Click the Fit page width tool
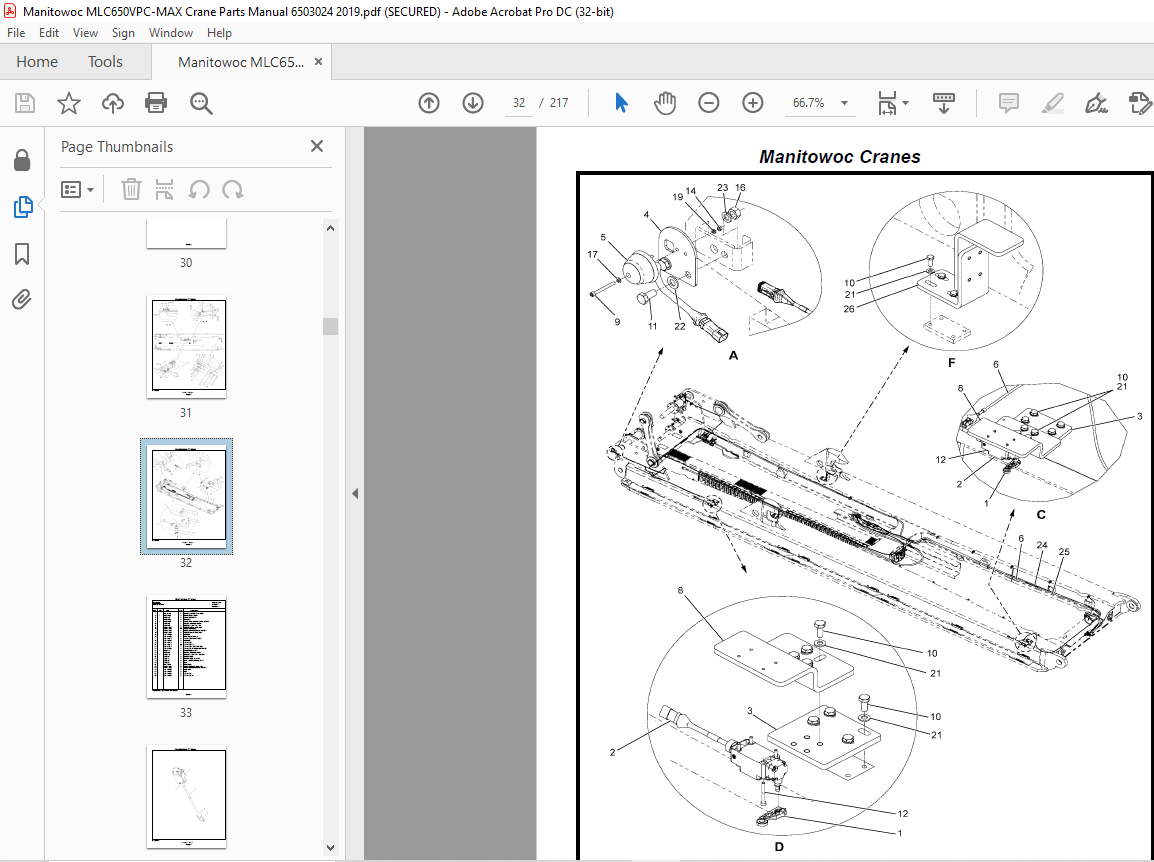This screenshot has width=1154, height=862. 887,103
